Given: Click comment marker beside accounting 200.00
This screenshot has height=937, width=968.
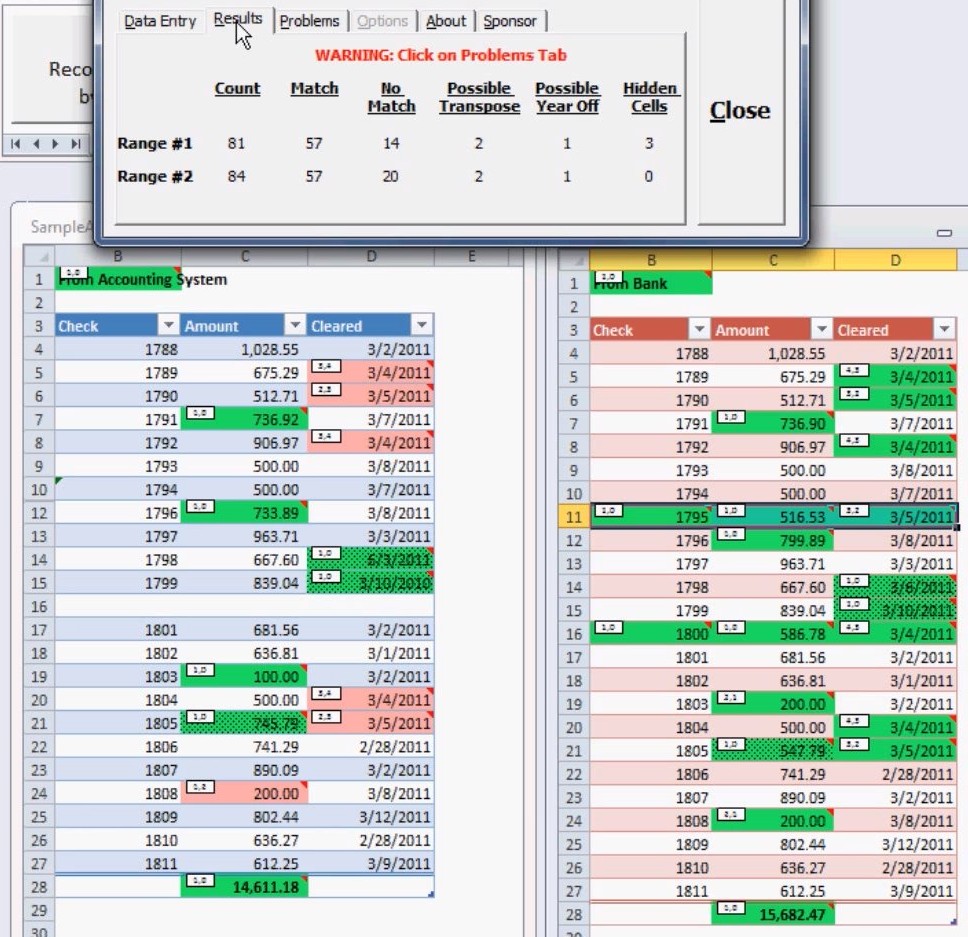Looking at the screenshot, I should [x=200, y=786].
